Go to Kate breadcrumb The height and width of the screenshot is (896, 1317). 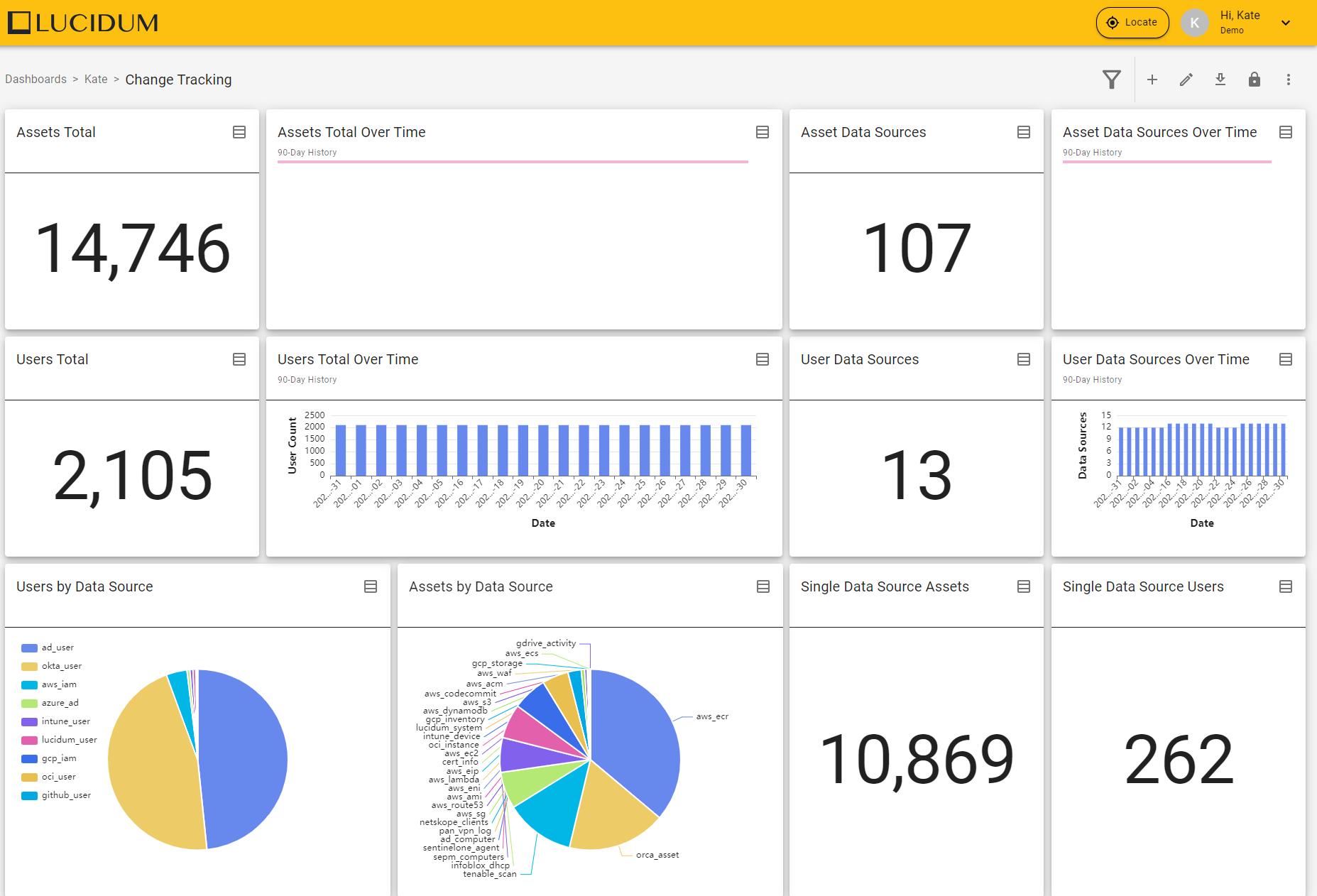click(96, 80)
